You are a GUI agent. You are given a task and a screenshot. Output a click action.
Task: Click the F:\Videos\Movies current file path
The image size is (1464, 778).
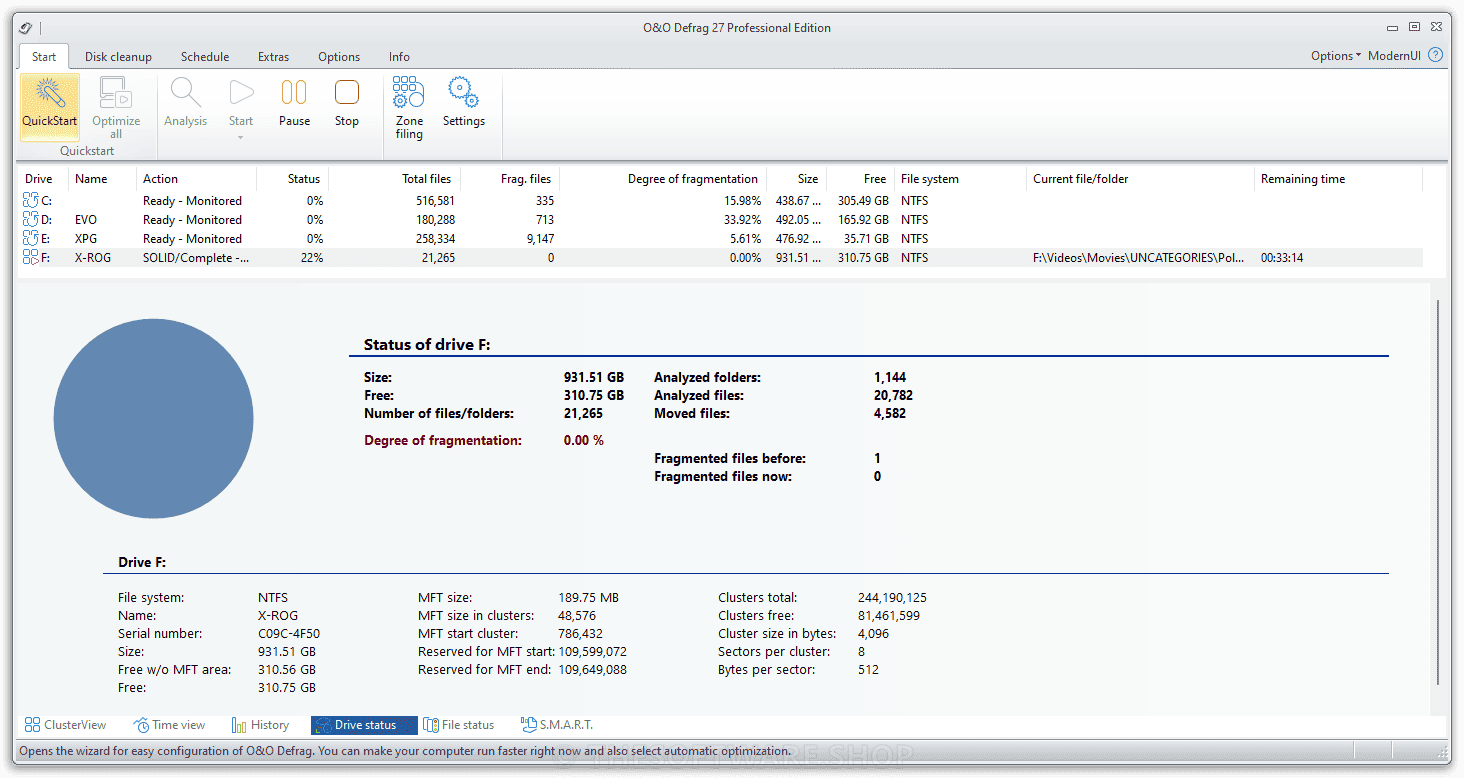(1139, 258)
